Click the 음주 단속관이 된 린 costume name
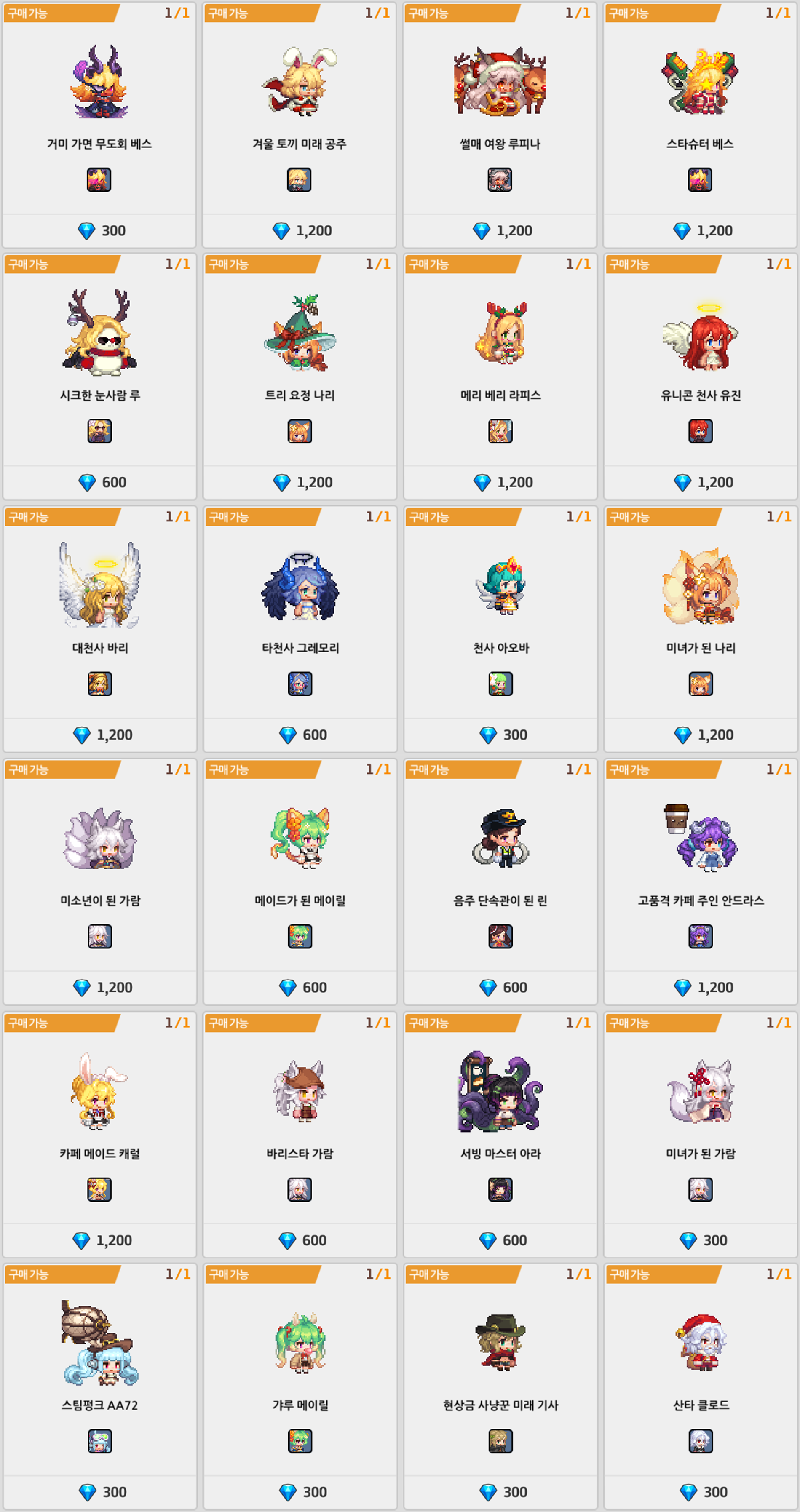This screenshot has width=800, height=1512. point(500,900)
